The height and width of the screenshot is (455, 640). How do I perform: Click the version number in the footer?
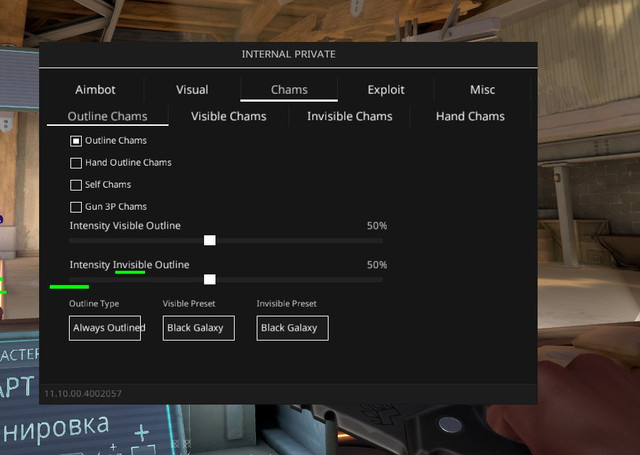click(82, 394)
